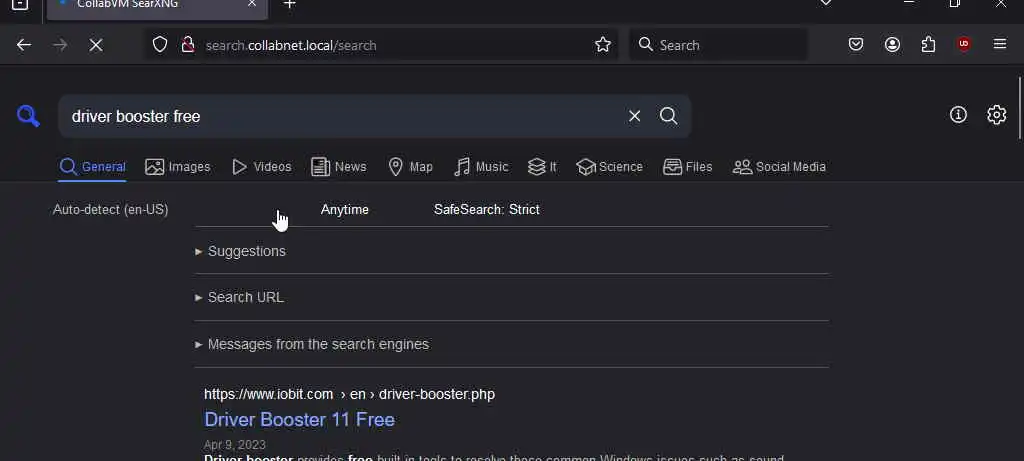The height and width of the screenshot is (461, 1024).
Task: Switch to the Map category
Action: pyautogui.click(x=410, y=167)
